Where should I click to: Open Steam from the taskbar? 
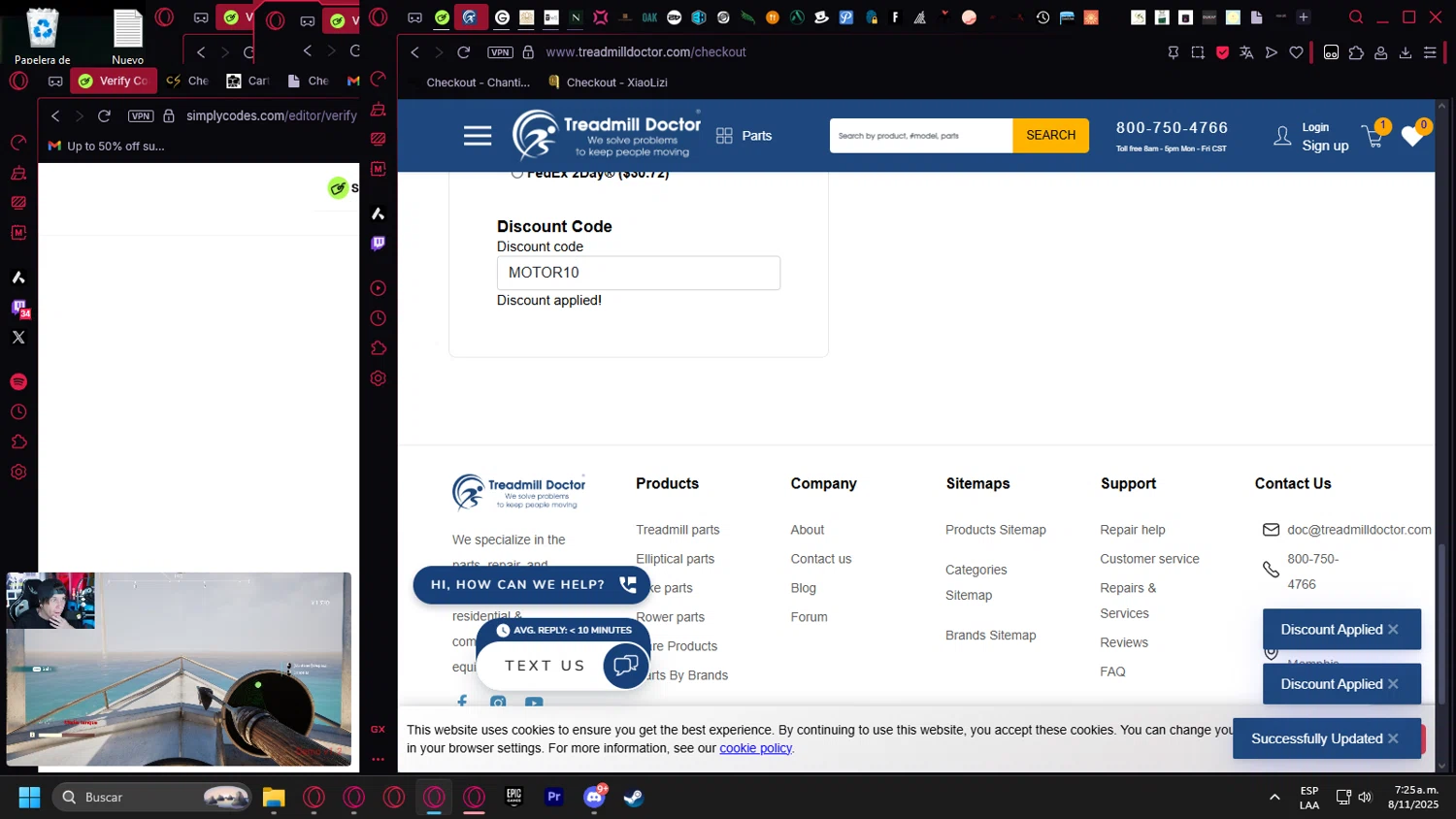(633, 797)
